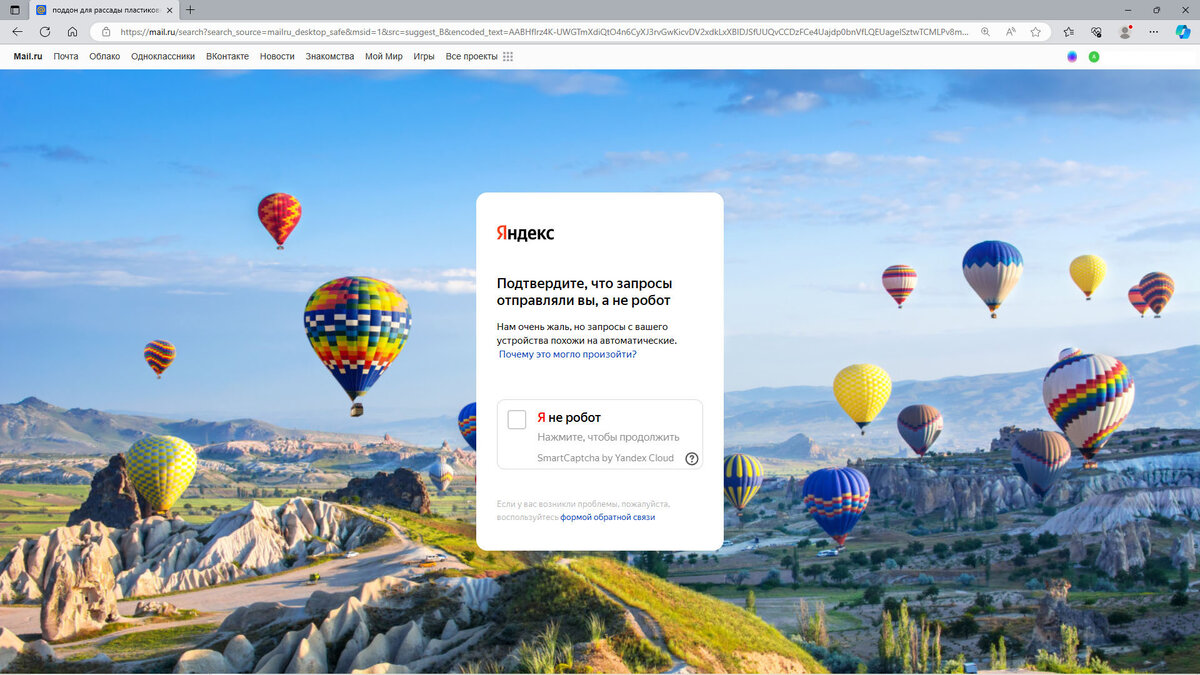Open the Favorites list icon

[1069, 32]
